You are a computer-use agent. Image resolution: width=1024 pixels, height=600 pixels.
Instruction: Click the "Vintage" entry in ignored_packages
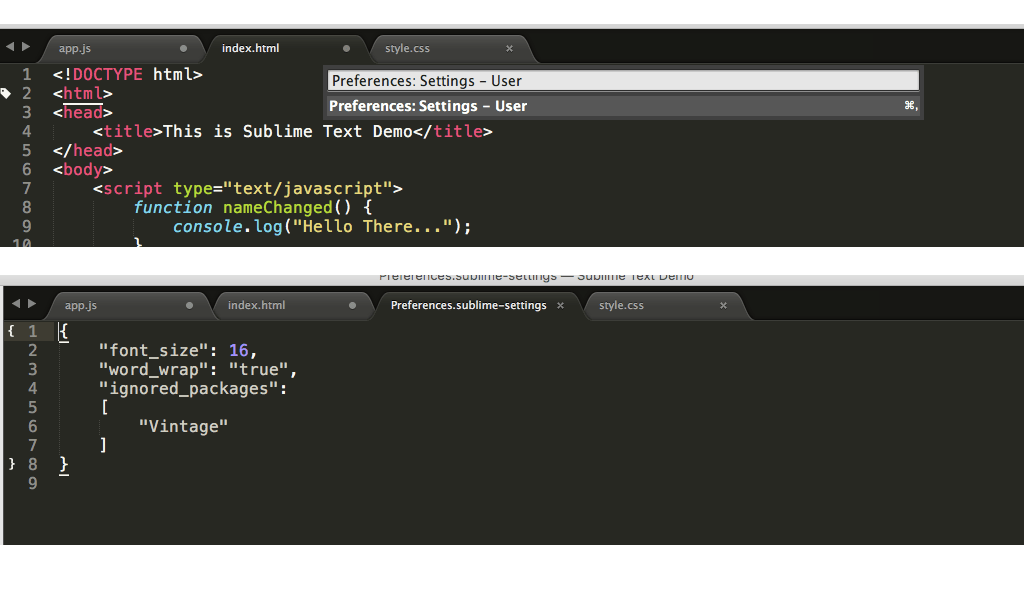click(x=183, y=425)
